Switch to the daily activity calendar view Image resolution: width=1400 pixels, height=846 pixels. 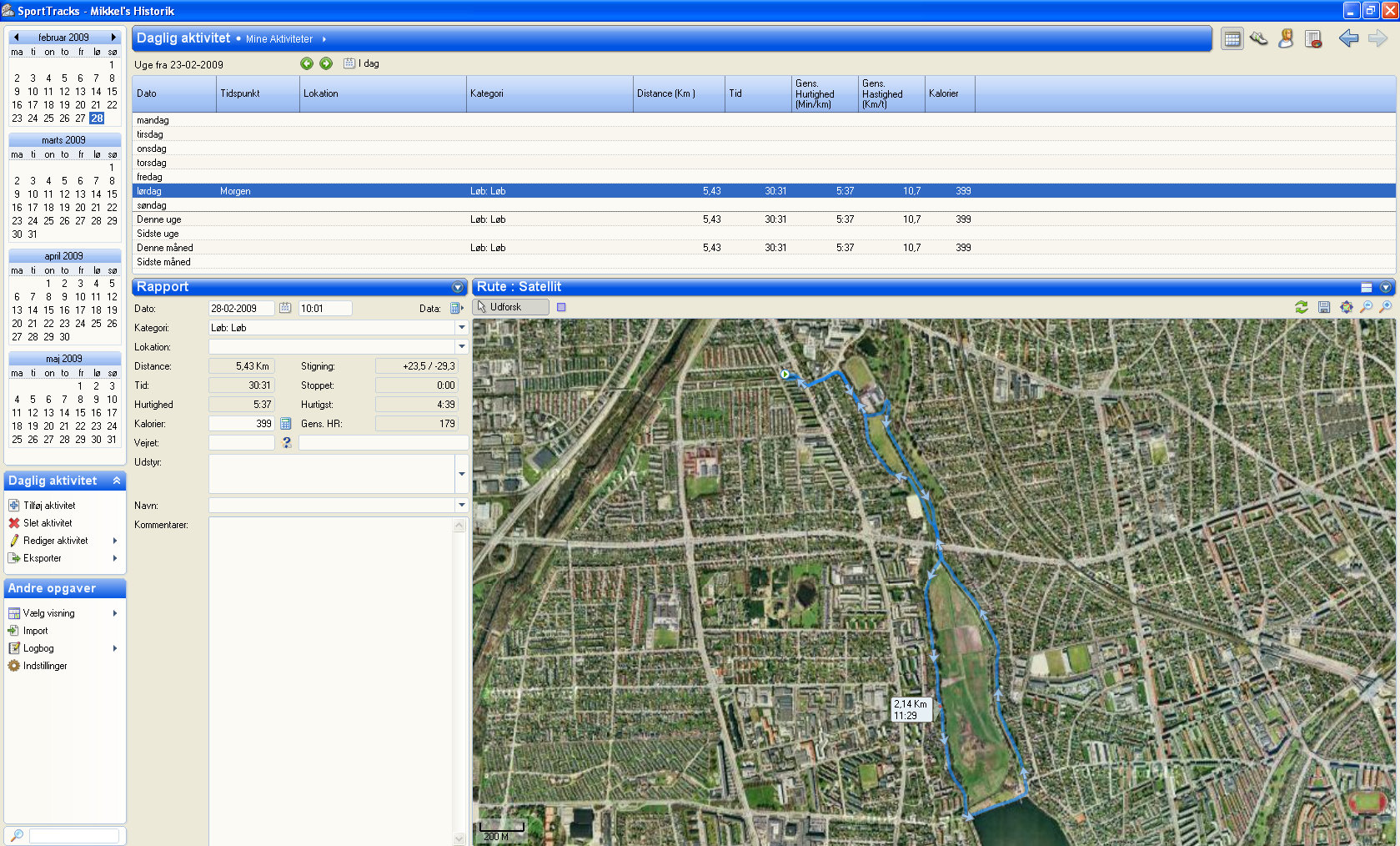1232,39
